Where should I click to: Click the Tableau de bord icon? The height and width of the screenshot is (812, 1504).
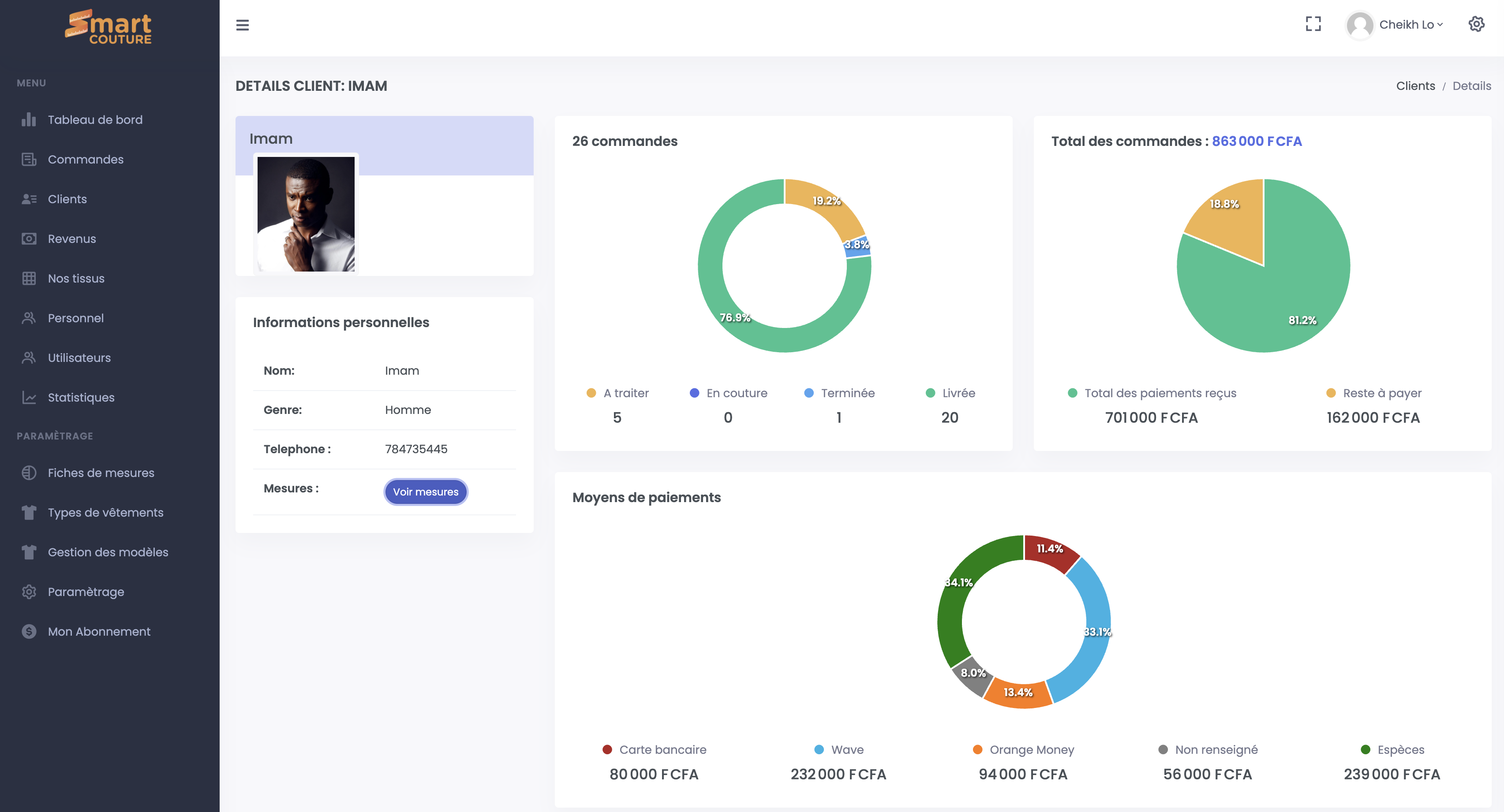click(x=28, y=119)
